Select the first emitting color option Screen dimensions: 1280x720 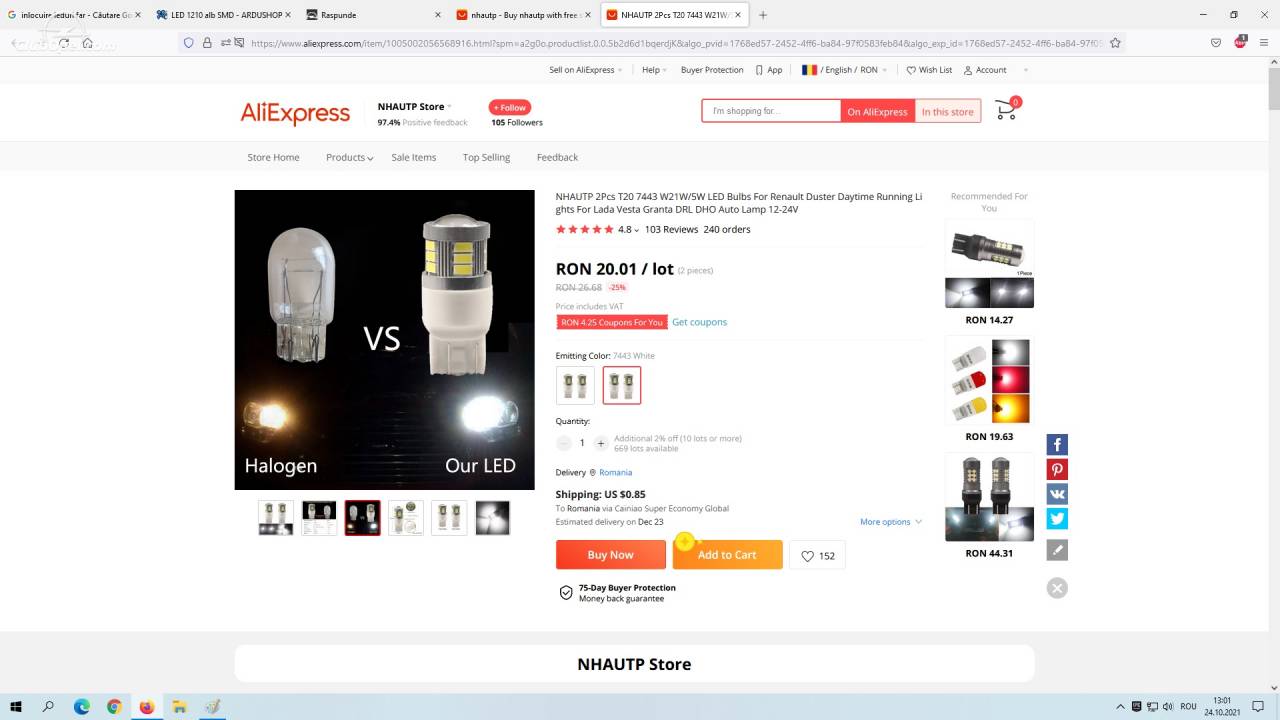[575, 385]
